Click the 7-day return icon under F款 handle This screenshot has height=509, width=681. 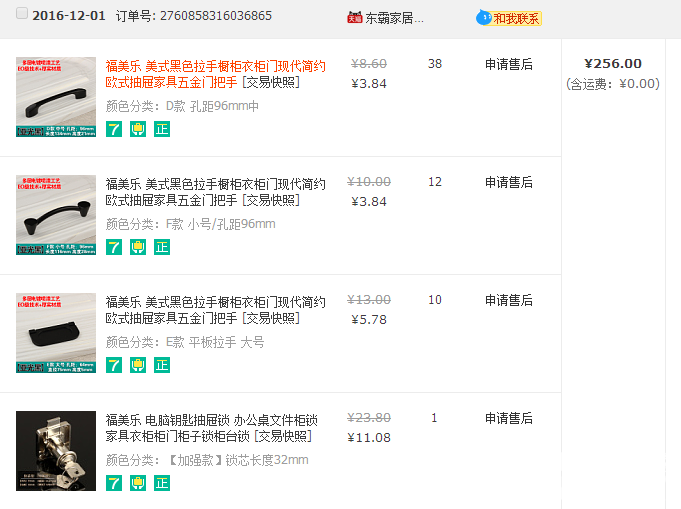(x=114, y=247)
